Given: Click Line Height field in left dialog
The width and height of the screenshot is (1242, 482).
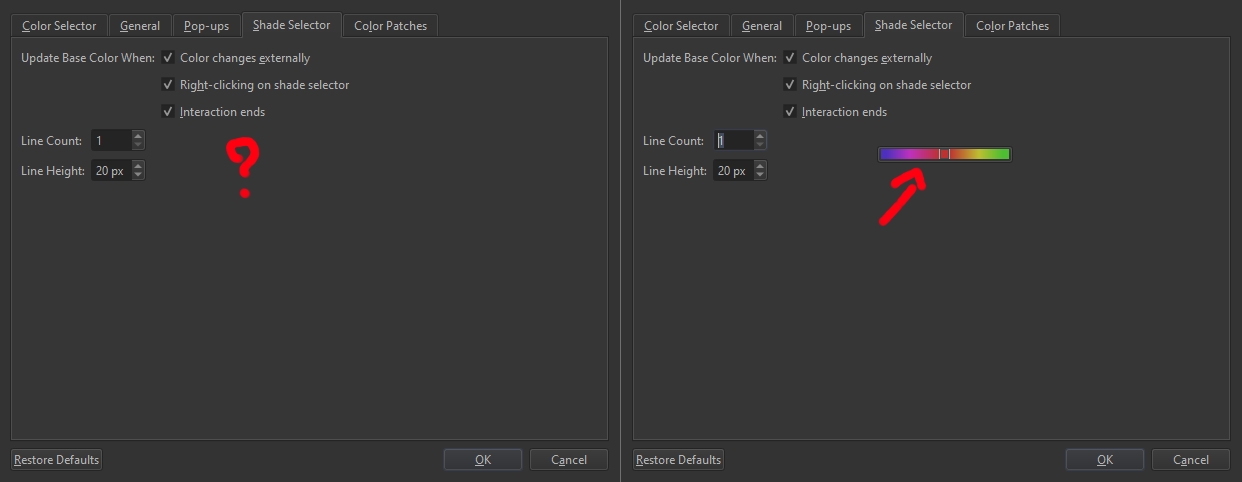Looking at the screenshot, I should click(x=110, y=171).
